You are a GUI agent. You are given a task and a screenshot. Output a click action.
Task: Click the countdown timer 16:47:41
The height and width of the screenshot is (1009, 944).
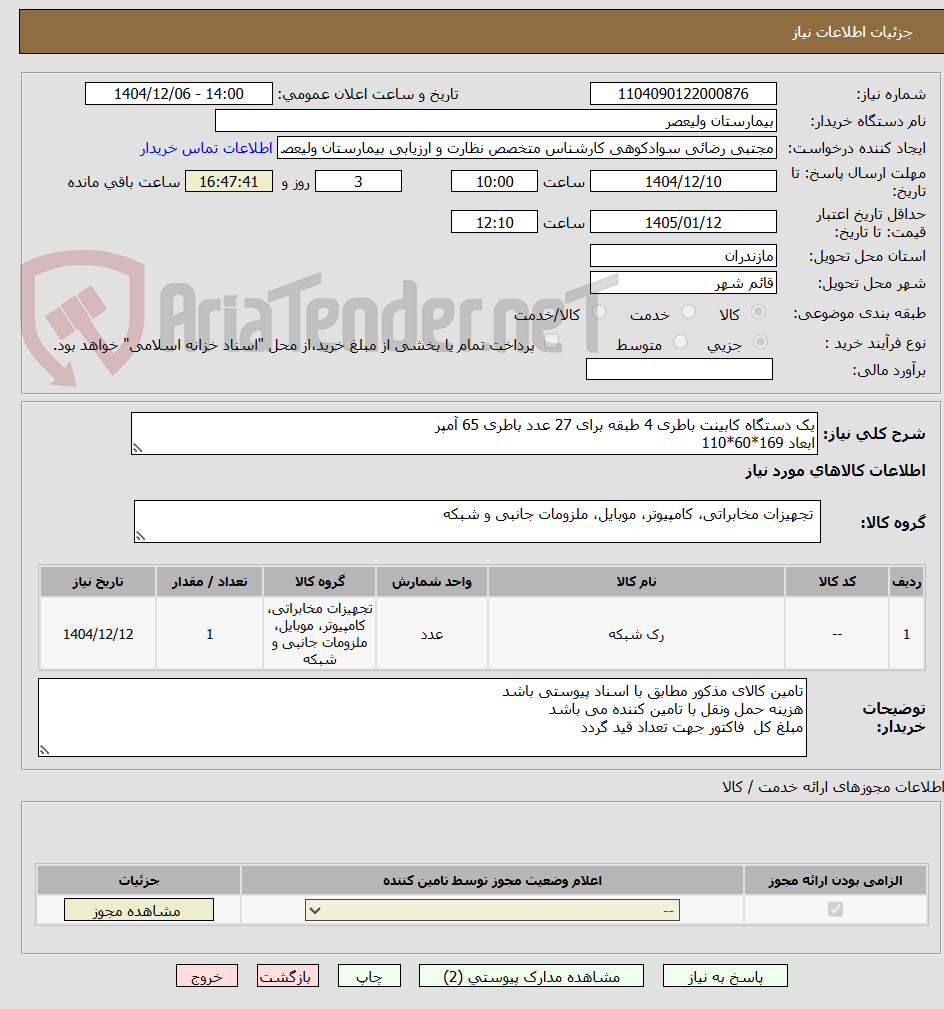[x=228, y=181]
